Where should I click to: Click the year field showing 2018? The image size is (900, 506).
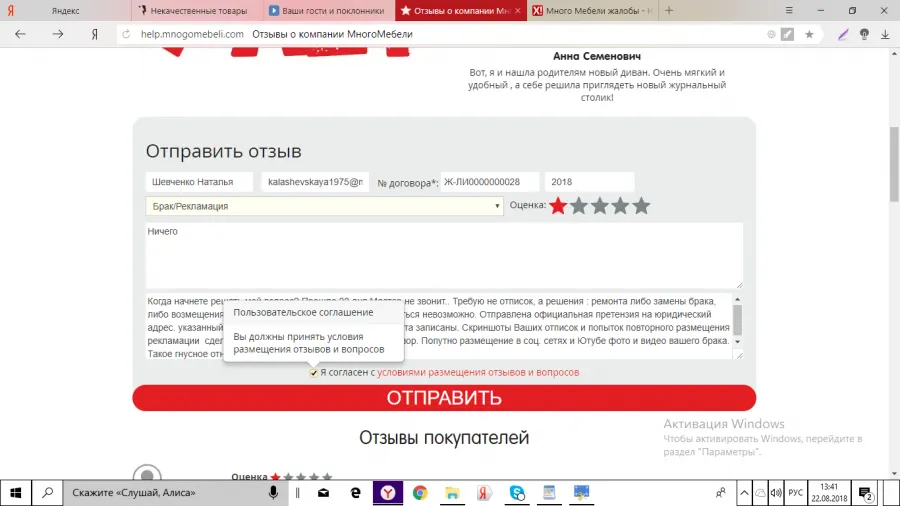589,182
